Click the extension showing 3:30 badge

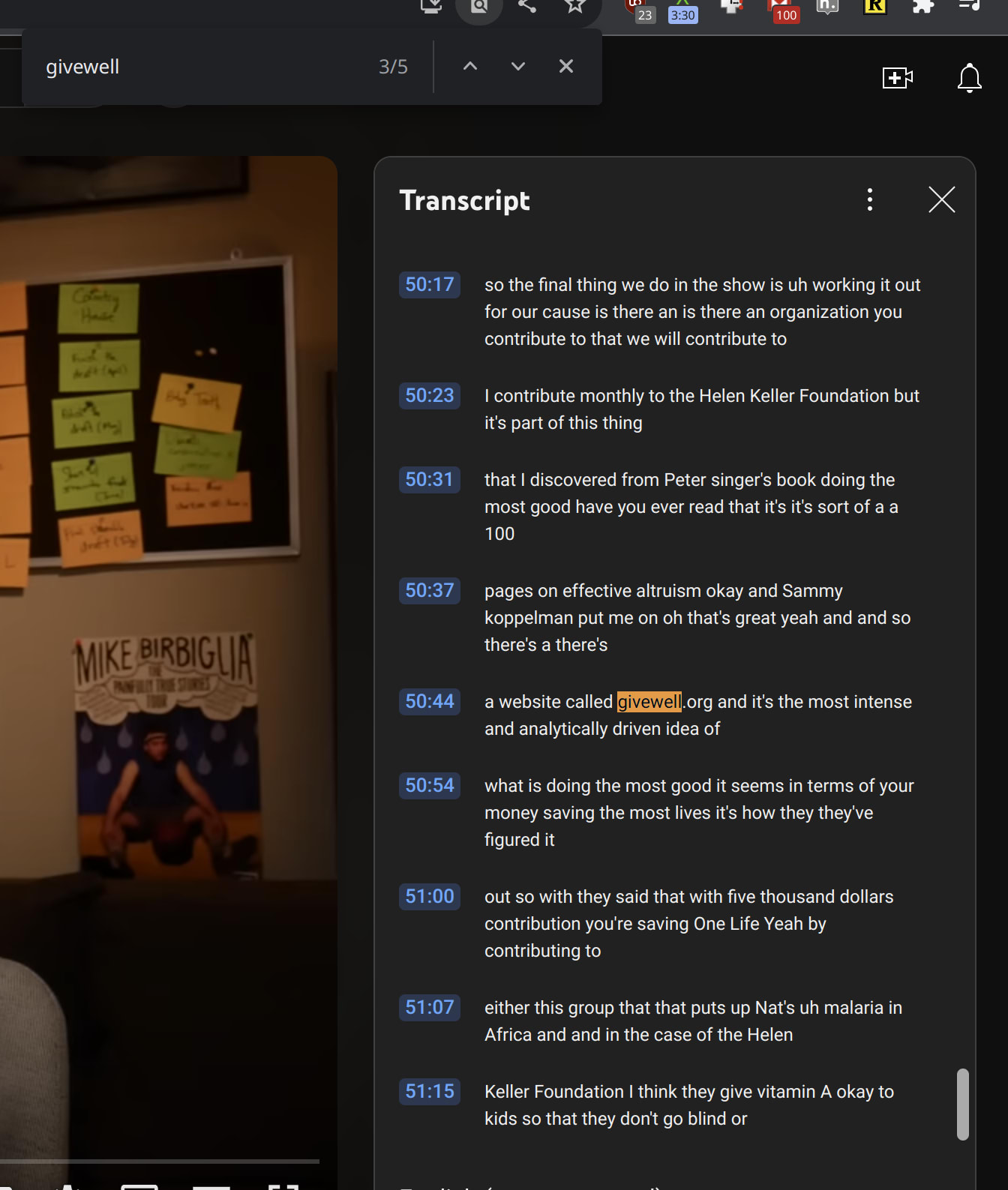coord(682,12)
